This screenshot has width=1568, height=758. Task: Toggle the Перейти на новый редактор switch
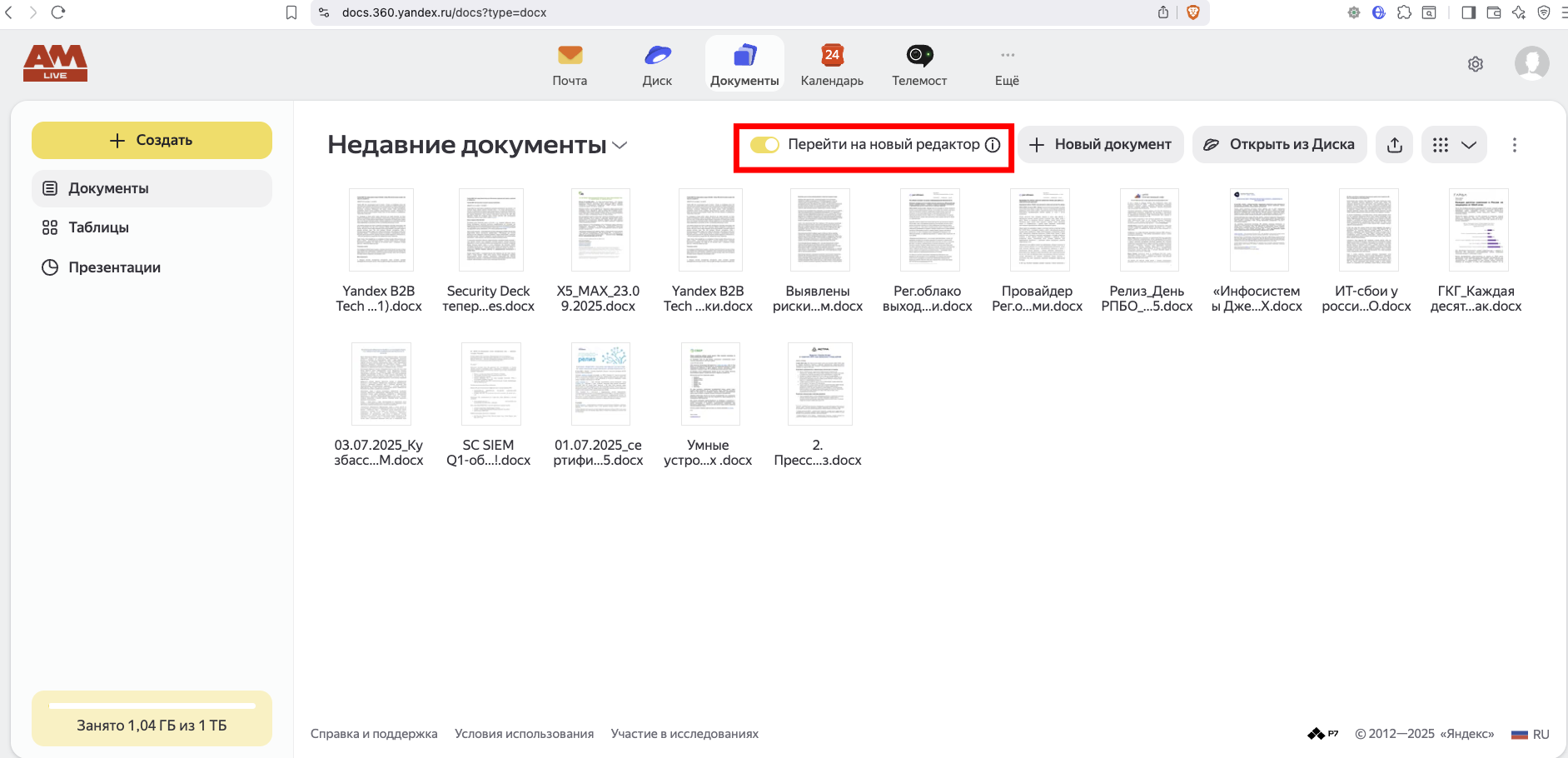[x=764, y=145]
